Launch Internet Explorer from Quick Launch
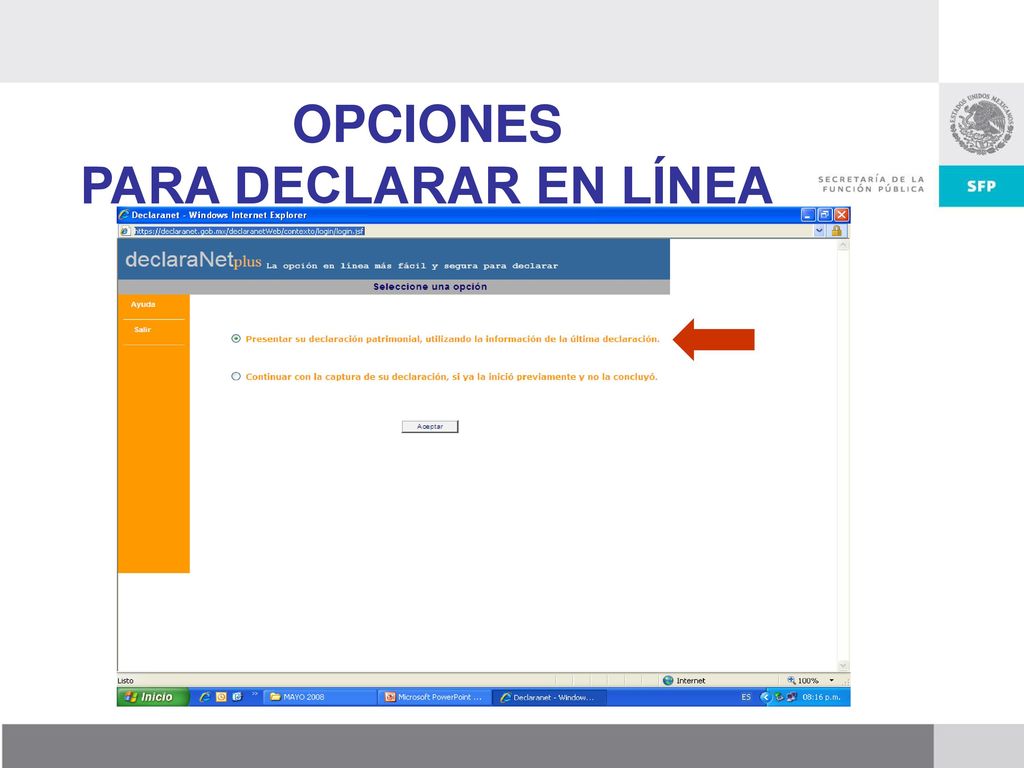The height and width of the screenshot is (768, 1024). [x=204, y=697]
